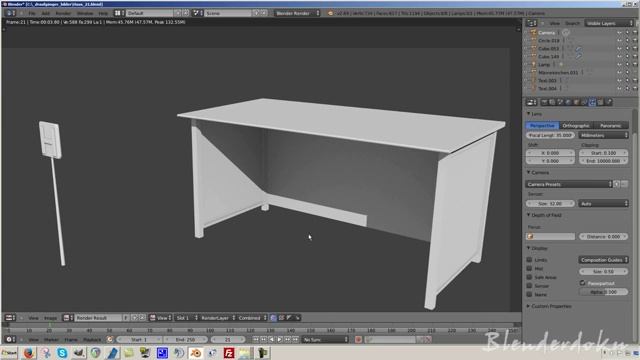Click the current frame field showing 21
The image size is (640, 360).
pyautogui.click(x=228, y=339)
